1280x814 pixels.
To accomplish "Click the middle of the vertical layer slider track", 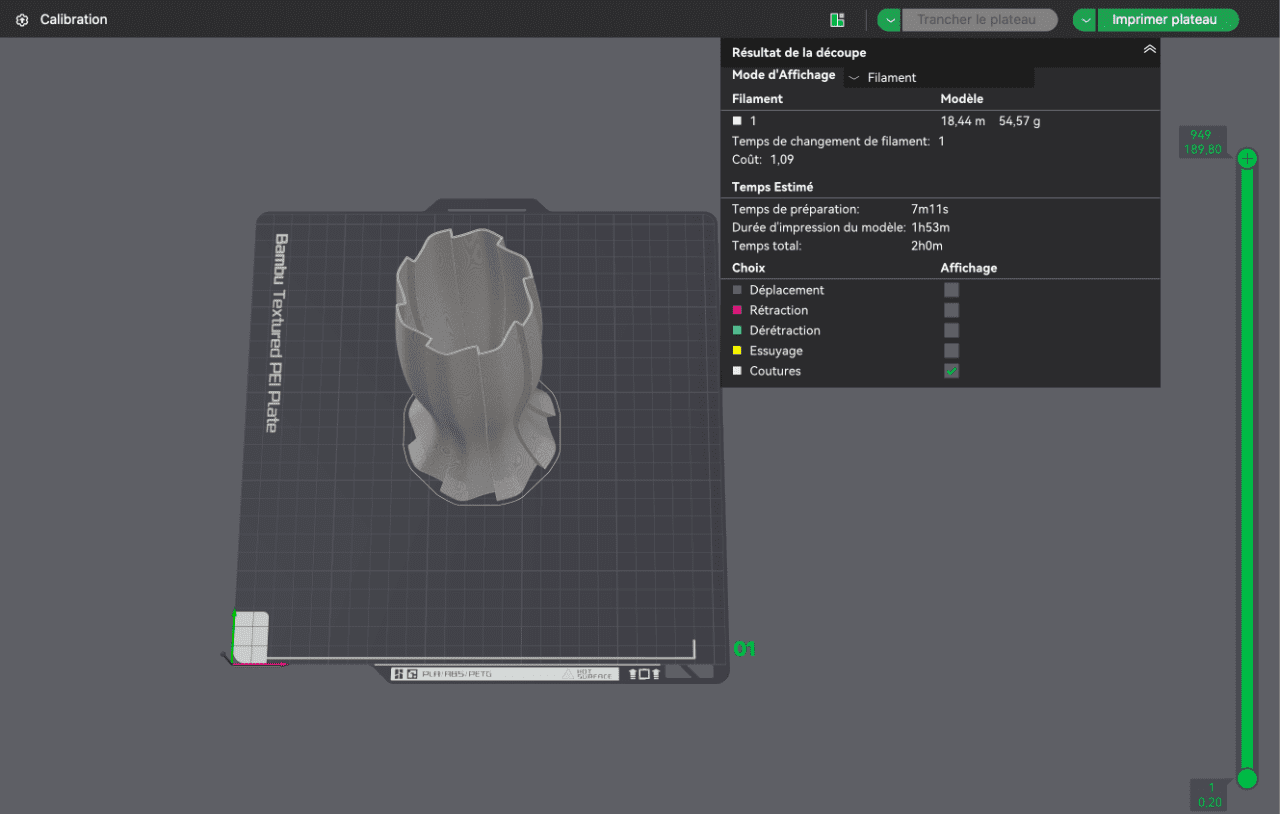I will pos(1247,468).
